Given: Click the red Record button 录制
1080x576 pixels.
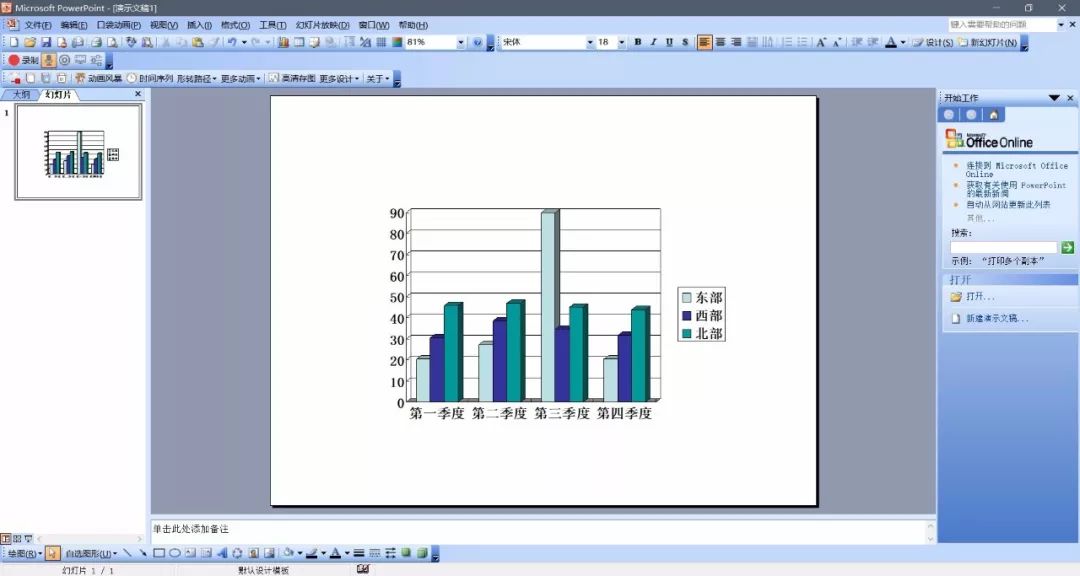Looking at the screenshot, I should click(23, 60).
